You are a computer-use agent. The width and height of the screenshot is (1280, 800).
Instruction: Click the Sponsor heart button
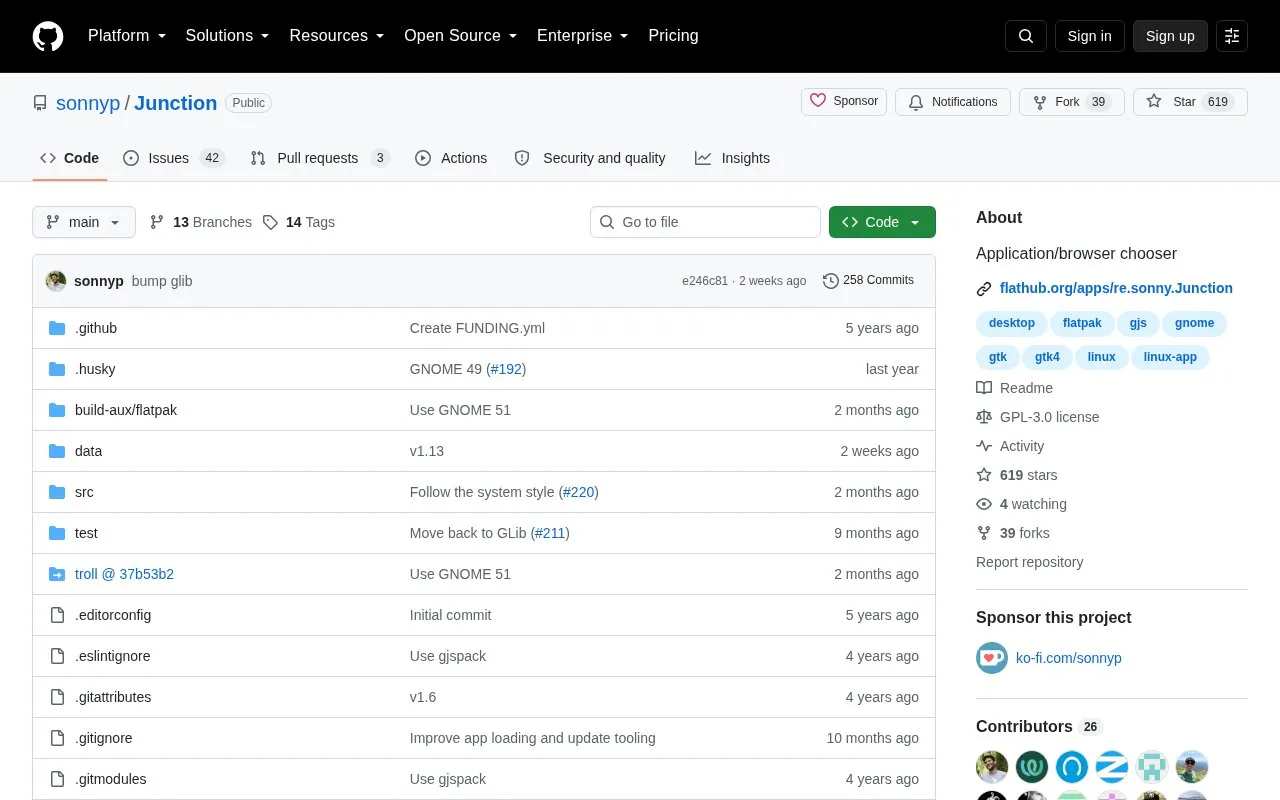(x=844, y=102)
